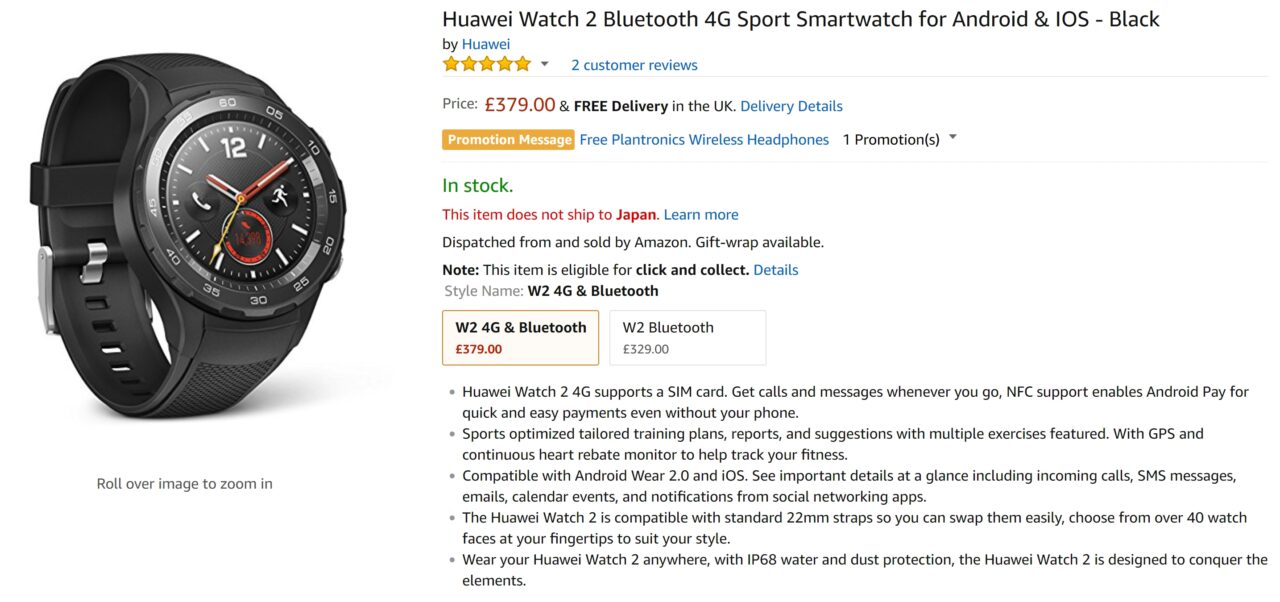Click the red £379.00 main price
This screenshot has height=602, width=1280.
point(519,105)
